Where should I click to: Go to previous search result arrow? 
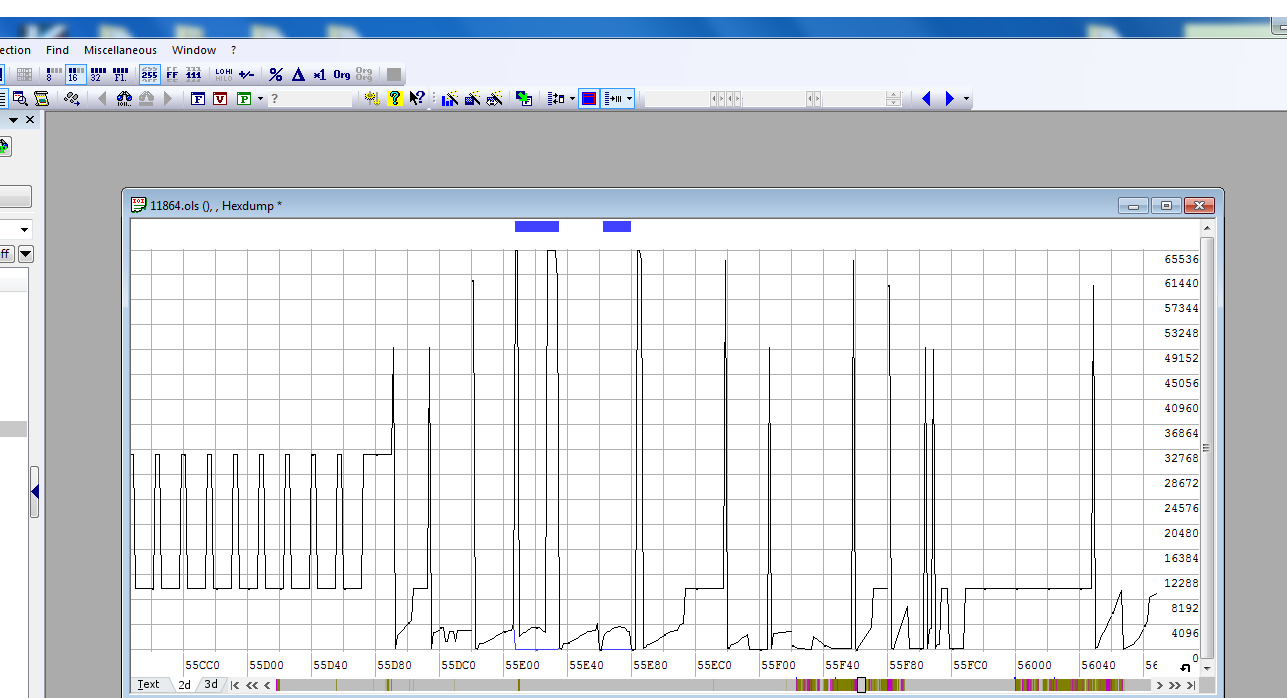click(x=102, y=99)
